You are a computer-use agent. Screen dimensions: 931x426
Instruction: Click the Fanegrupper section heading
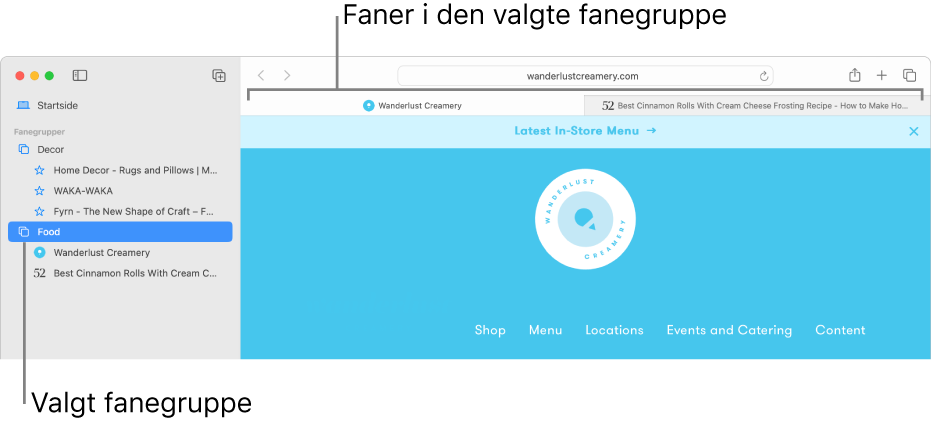pos(39,132)
